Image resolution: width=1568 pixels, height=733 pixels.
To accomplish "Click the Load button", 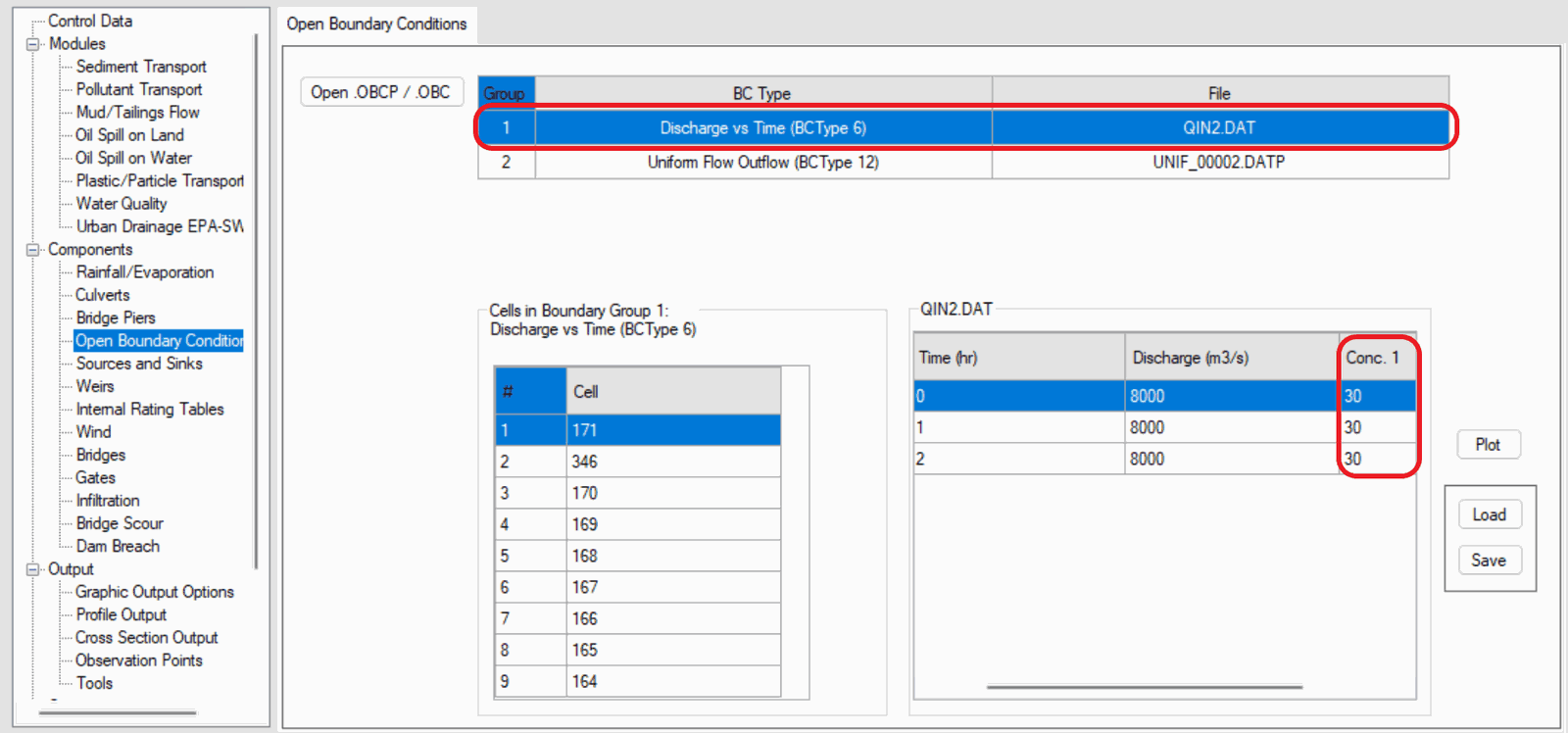I will pyautogui.click(x=1488, y=514).
